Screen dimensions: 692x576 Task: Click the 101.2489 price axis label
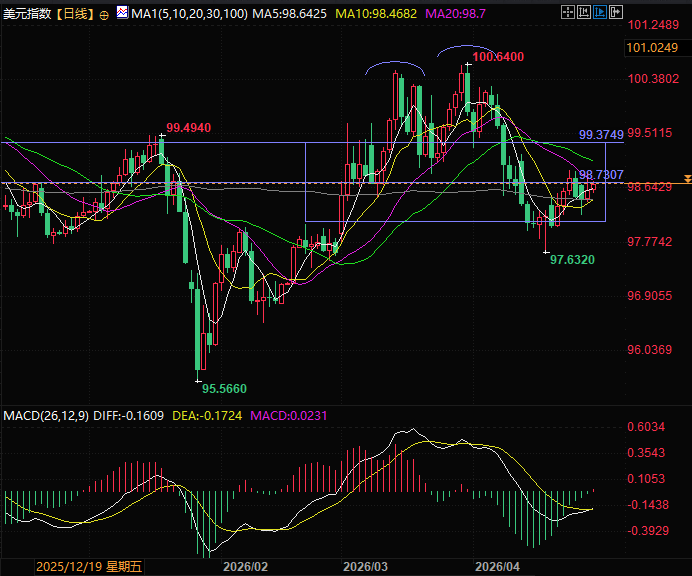click(x=653, y=25)
